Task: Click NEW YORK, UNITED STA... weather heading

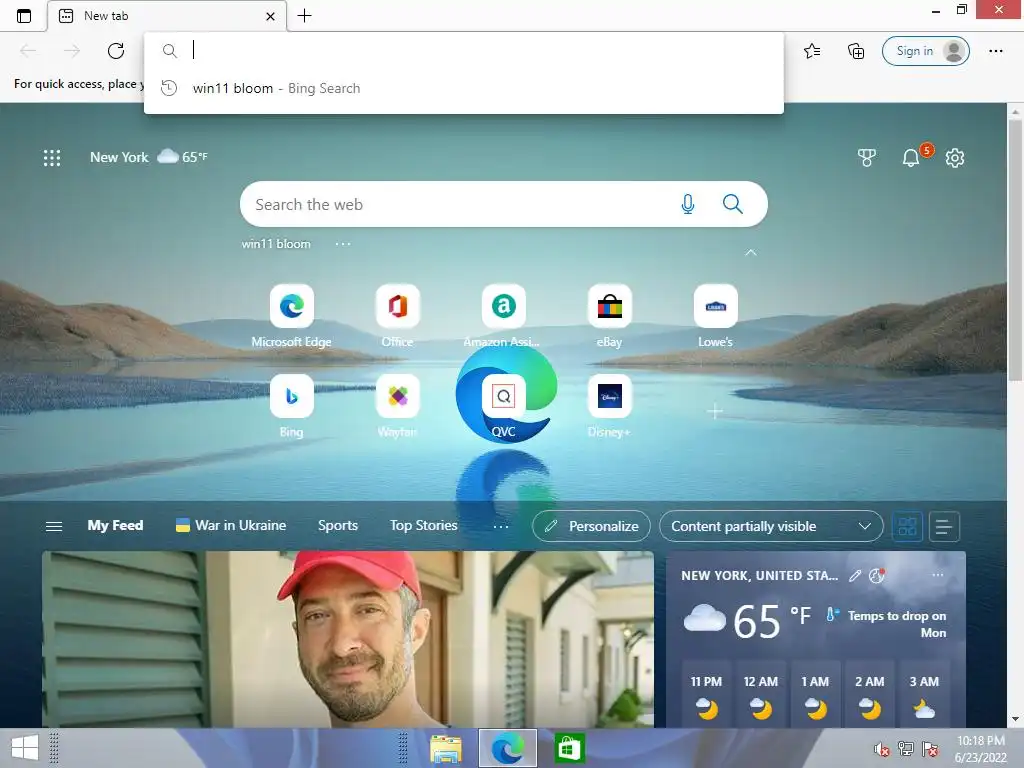Action: 760,575
